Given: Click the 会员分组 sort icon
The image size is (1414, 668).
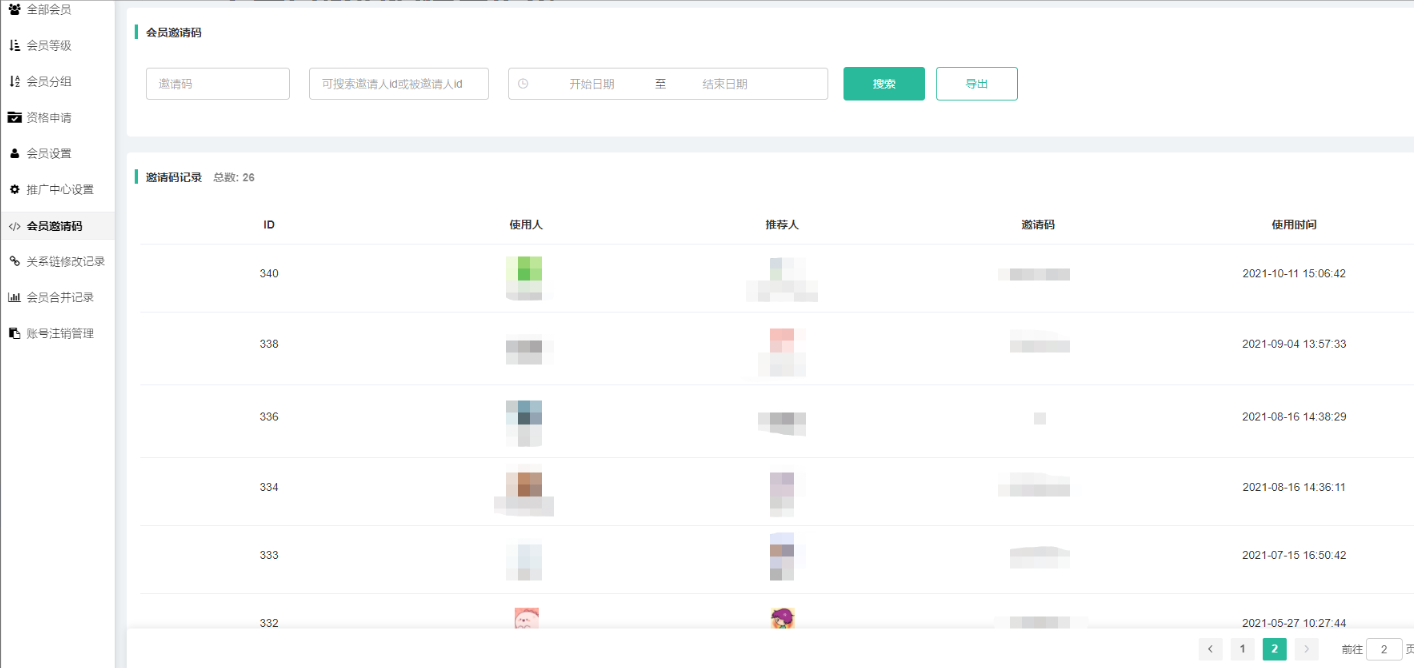Looking at the screenshot, I should click(15, 82).
